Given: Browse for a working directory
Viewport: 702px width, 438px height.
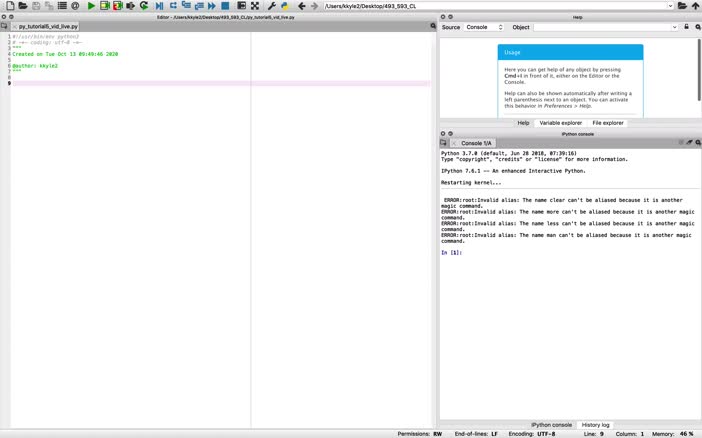Looking at the screenshot, I should pyautogui.click(x=682, y=6).
